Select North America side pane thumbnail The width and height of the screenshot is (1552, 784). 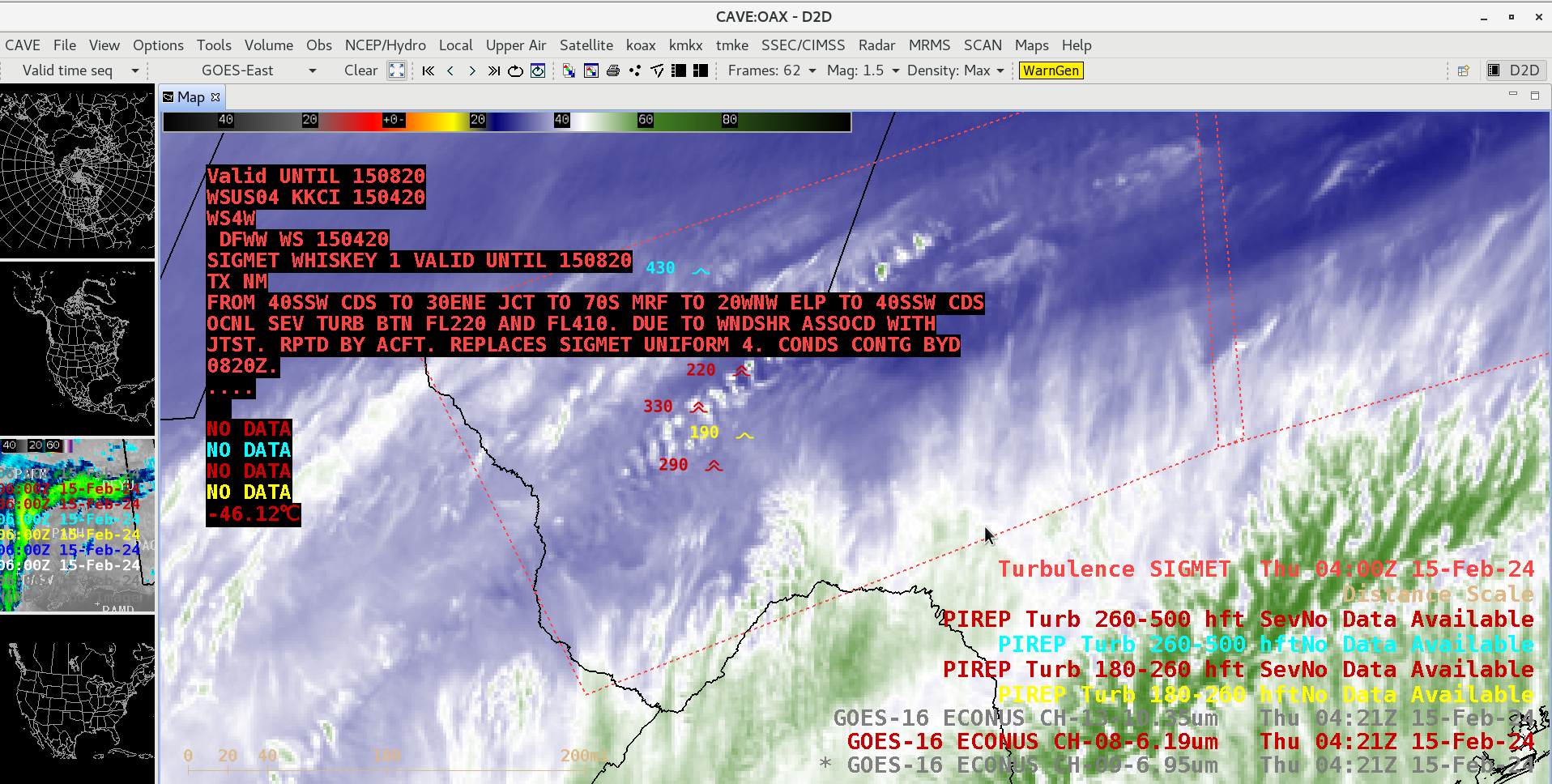tap(77, 348)
